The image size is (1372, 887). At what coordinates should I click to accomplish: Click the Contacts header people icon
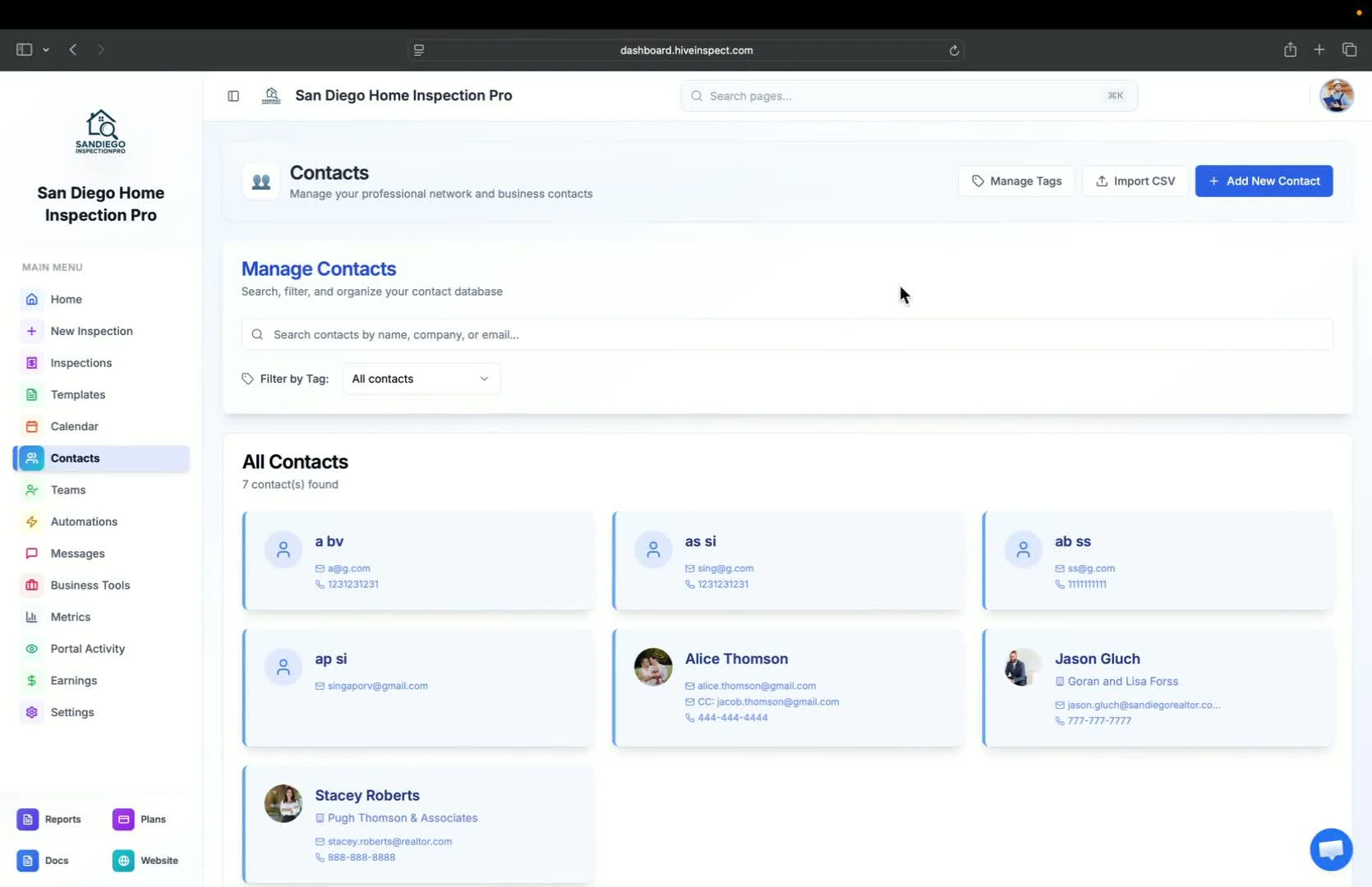(261, 182)
